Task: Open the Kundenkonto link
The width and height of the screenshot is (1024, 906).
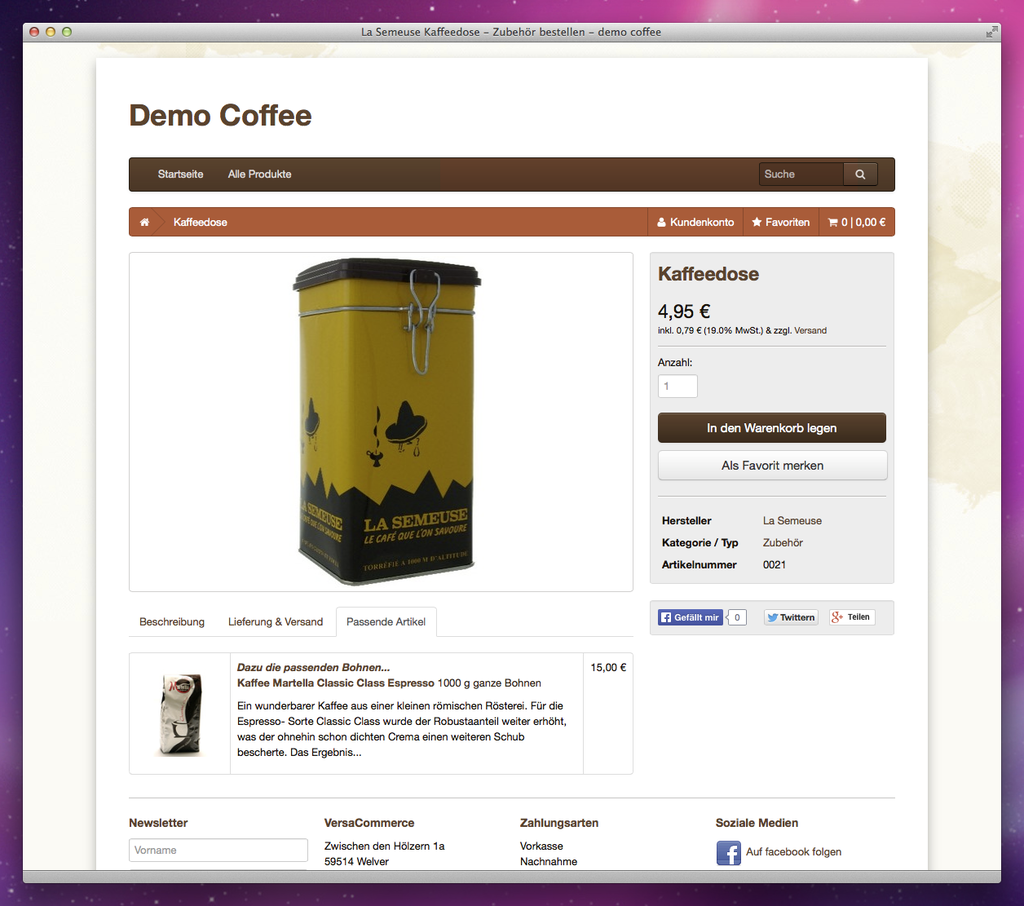Action: 696,222
